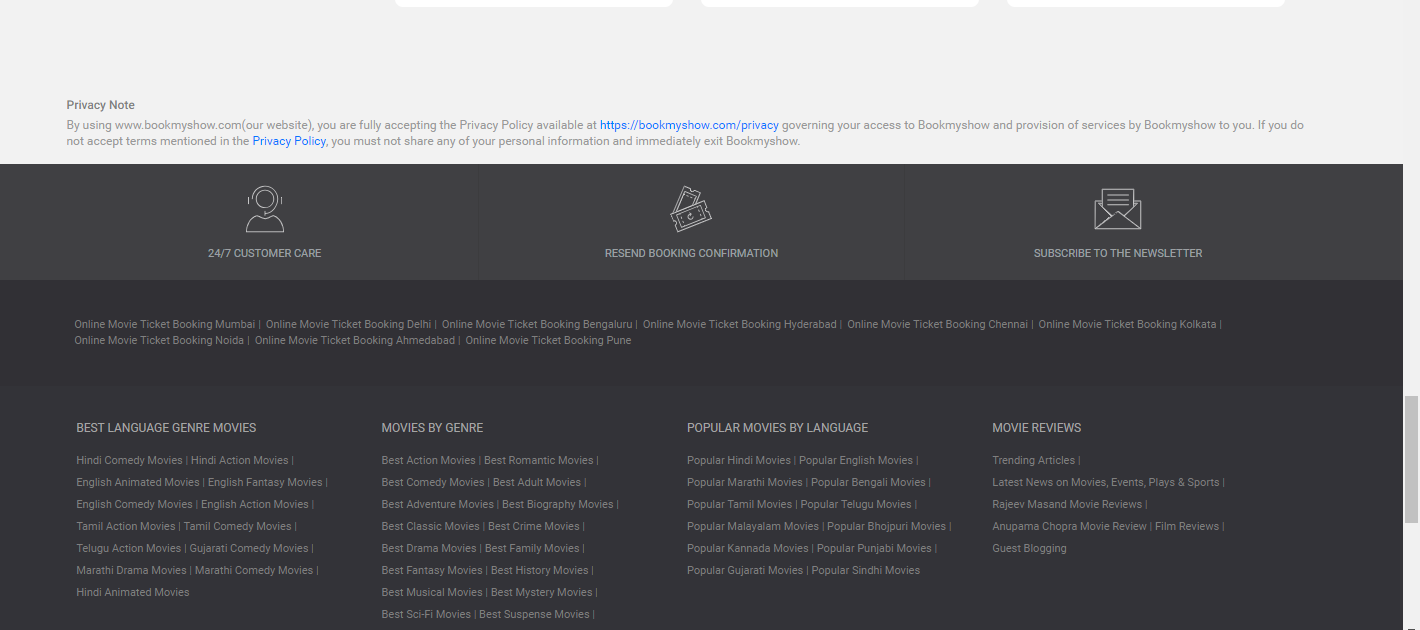Visit English Fantasy Movies

pyautogui.click(x=265, y=482)
